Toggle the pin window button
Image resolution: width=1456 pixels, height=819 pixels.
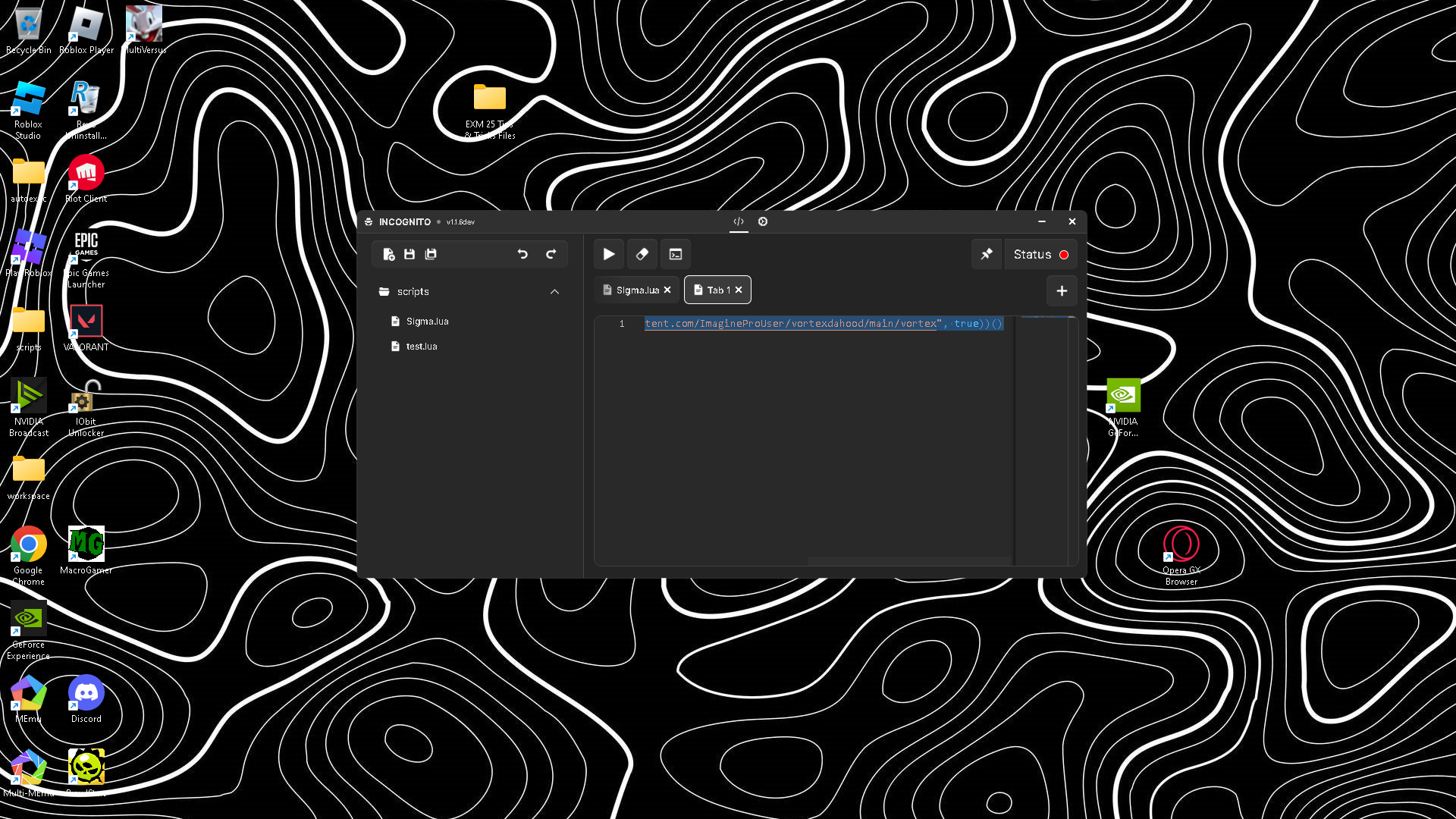(987, 255)
